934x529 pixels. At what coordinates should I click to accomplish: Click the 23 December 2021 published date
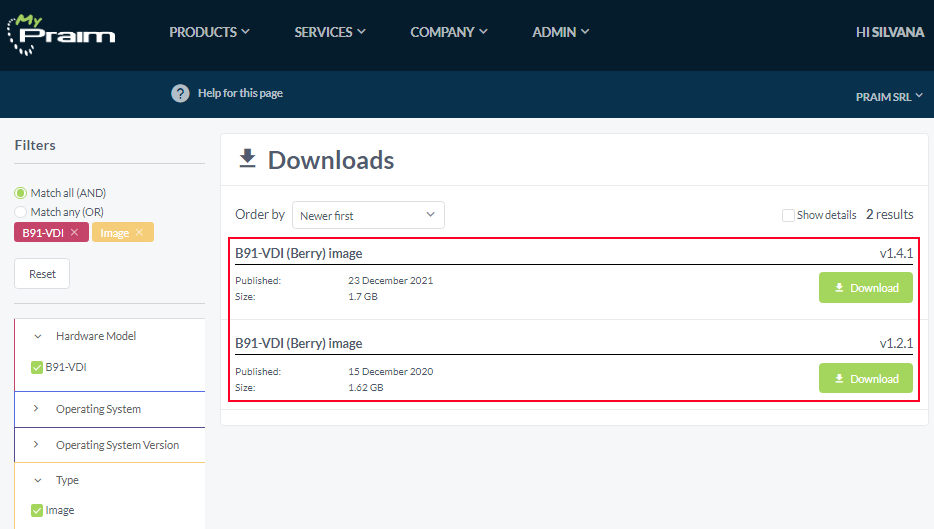[391, 281]
